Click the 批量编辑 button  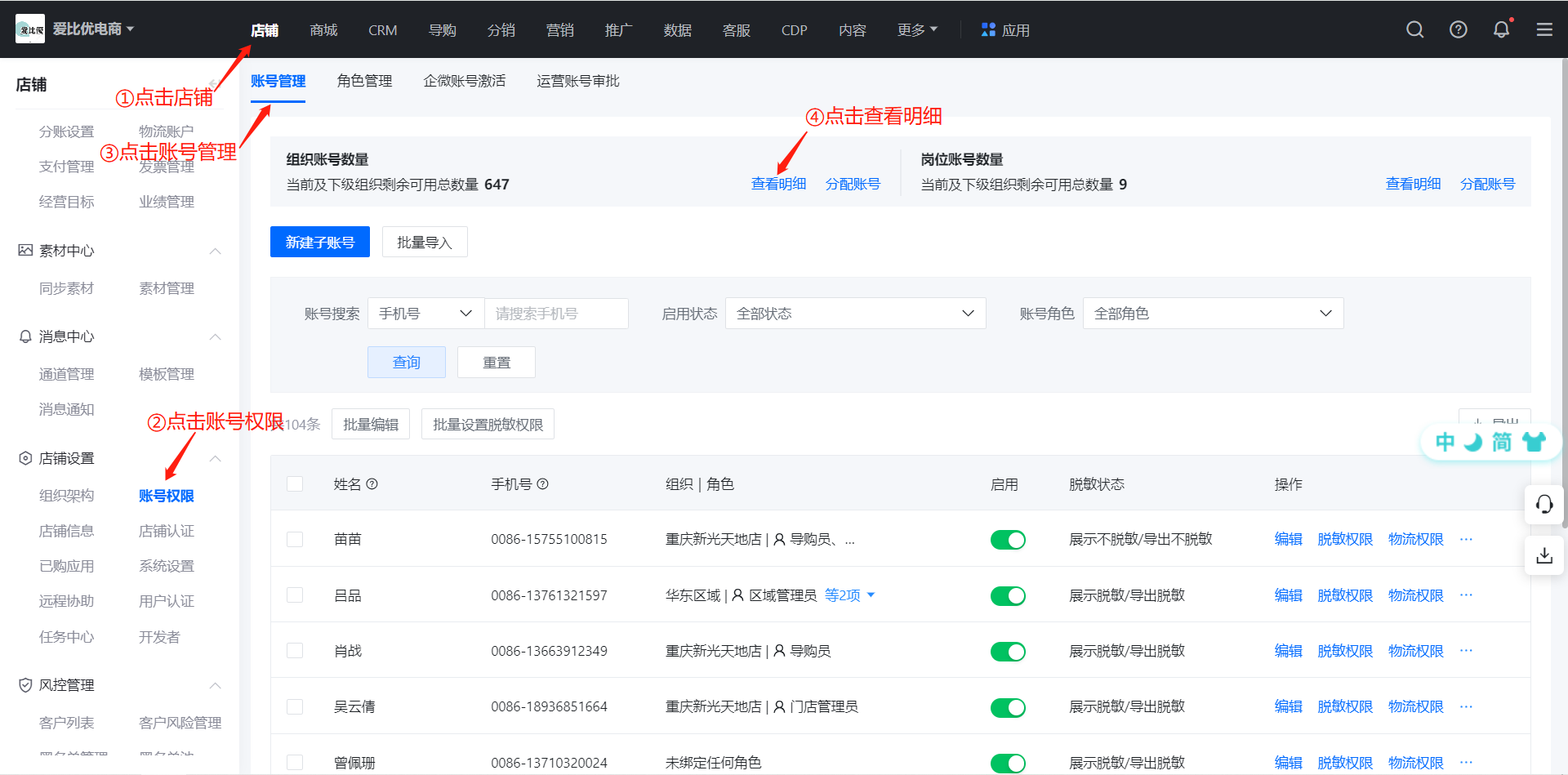(371, 424)
